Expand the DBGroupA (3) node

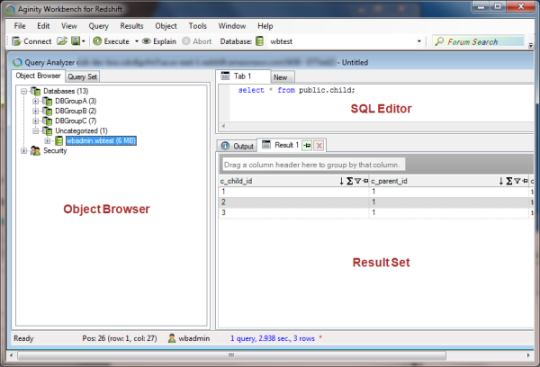coord(35,101)
